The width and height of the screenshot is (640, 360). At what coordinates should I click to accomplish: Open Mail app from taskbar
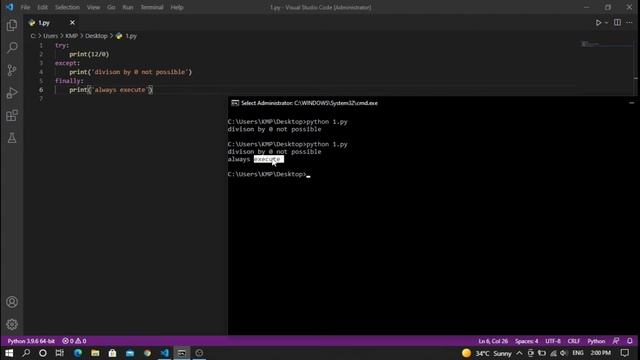point(130,353)
